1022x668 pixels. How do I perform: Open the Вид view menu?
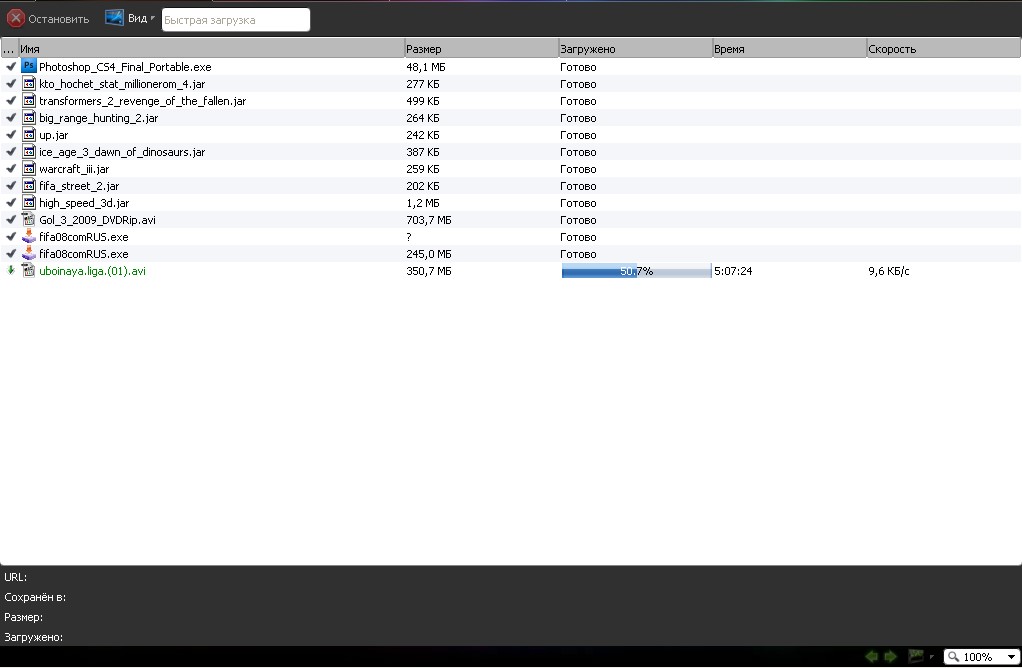(x=141, y=18)
